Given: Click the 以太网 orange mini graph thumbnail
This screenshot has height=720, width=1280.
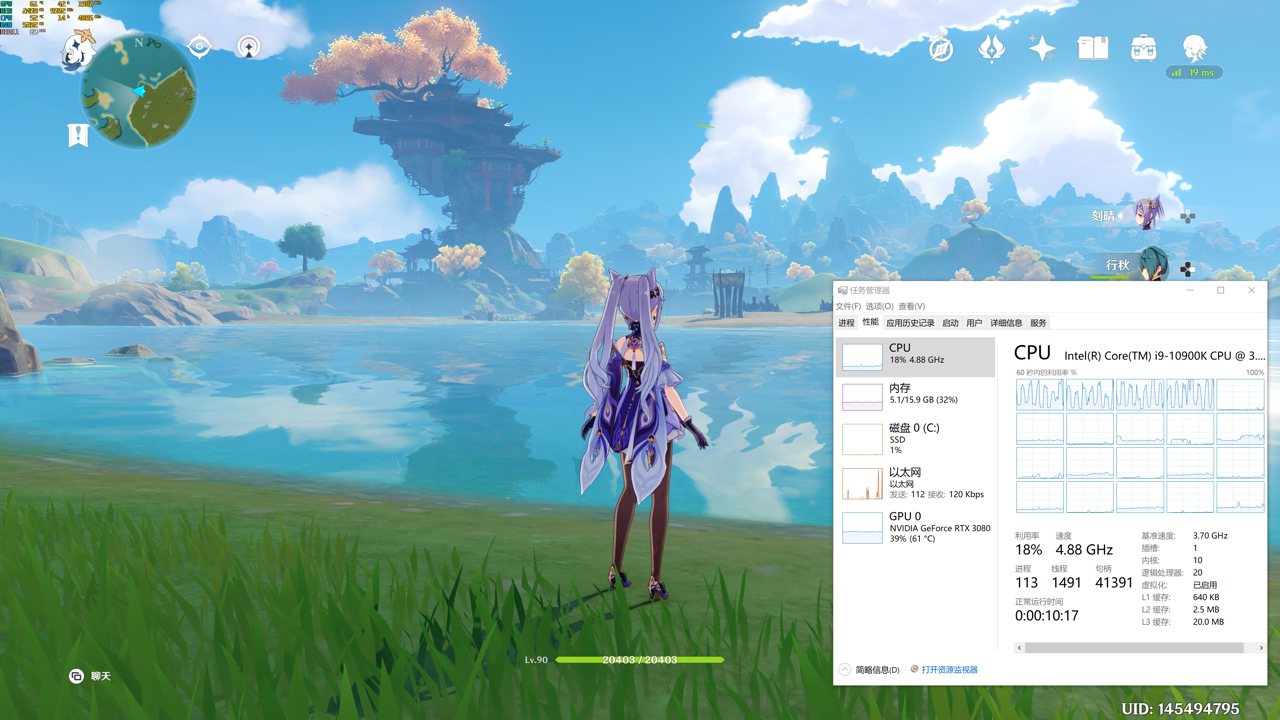Looking at the screenshot, I should pos(862,483).
